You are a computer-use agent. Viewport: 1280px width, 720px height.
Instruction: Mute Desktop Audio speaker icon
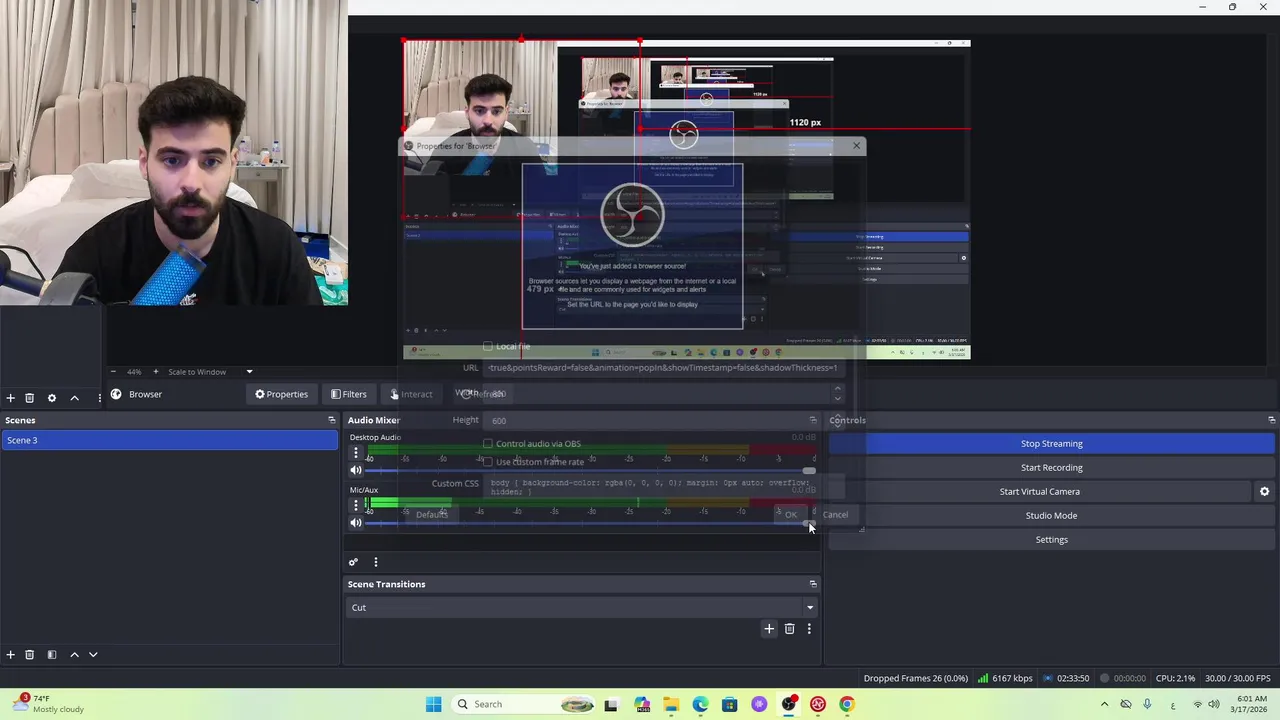point(355,470)
